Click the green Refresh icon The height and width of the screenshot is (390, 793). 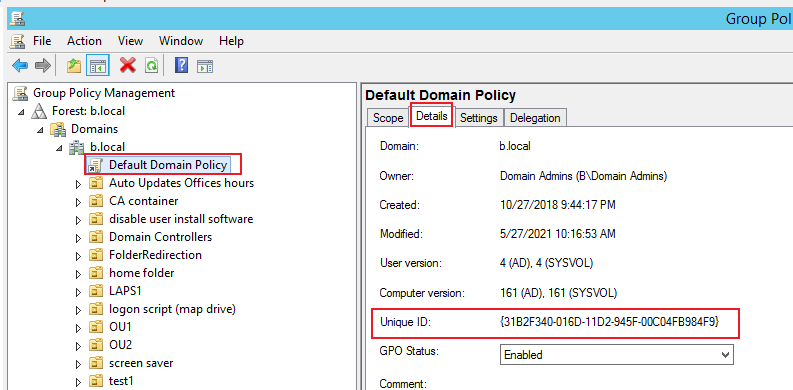pyautogui.click(x=152, y=65)
